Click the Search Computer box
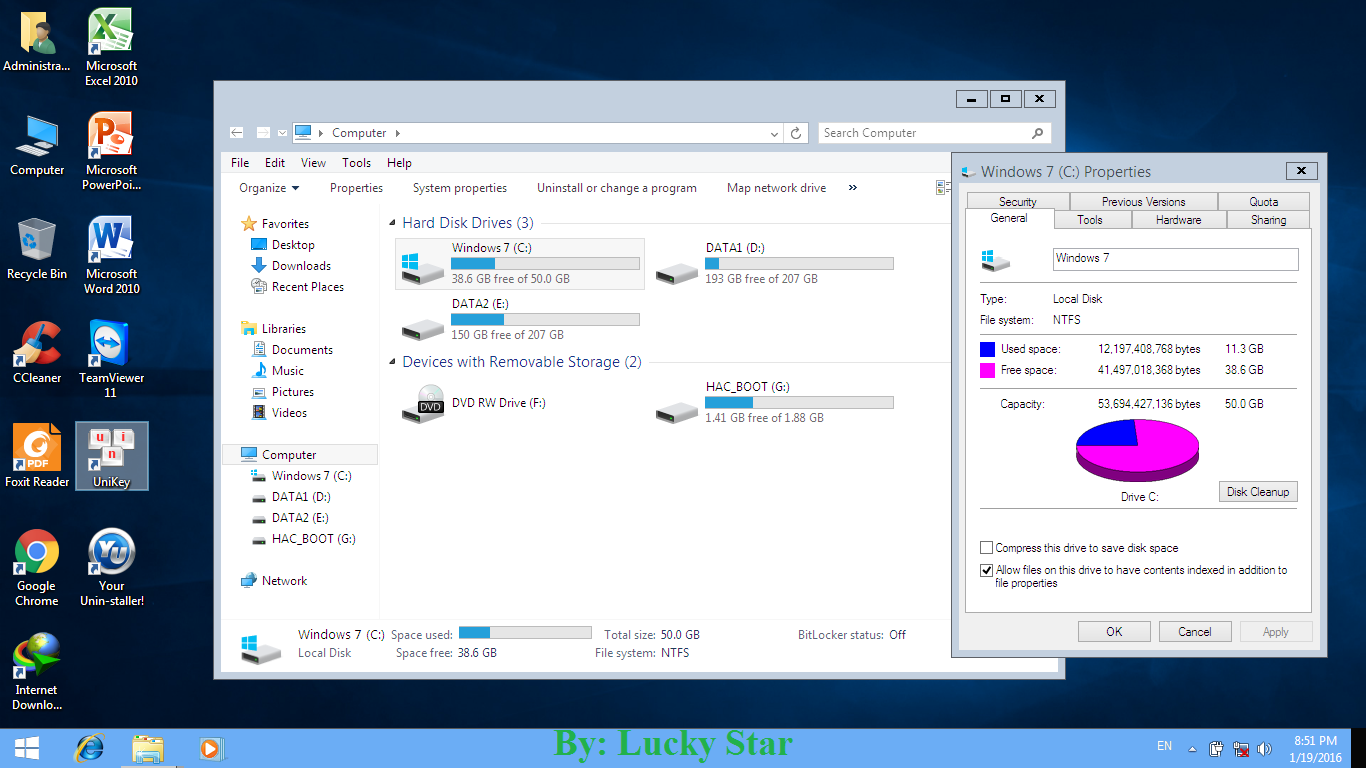This screenshot has width=1366, height=768. tap(935, 133)
